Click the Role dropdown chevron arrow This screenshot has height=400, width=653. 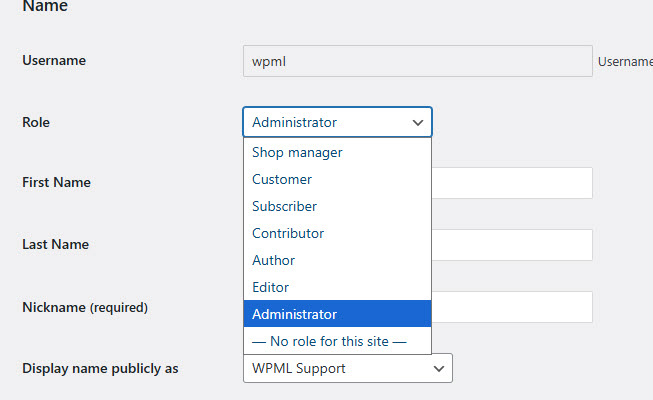(x=418, y=122)
